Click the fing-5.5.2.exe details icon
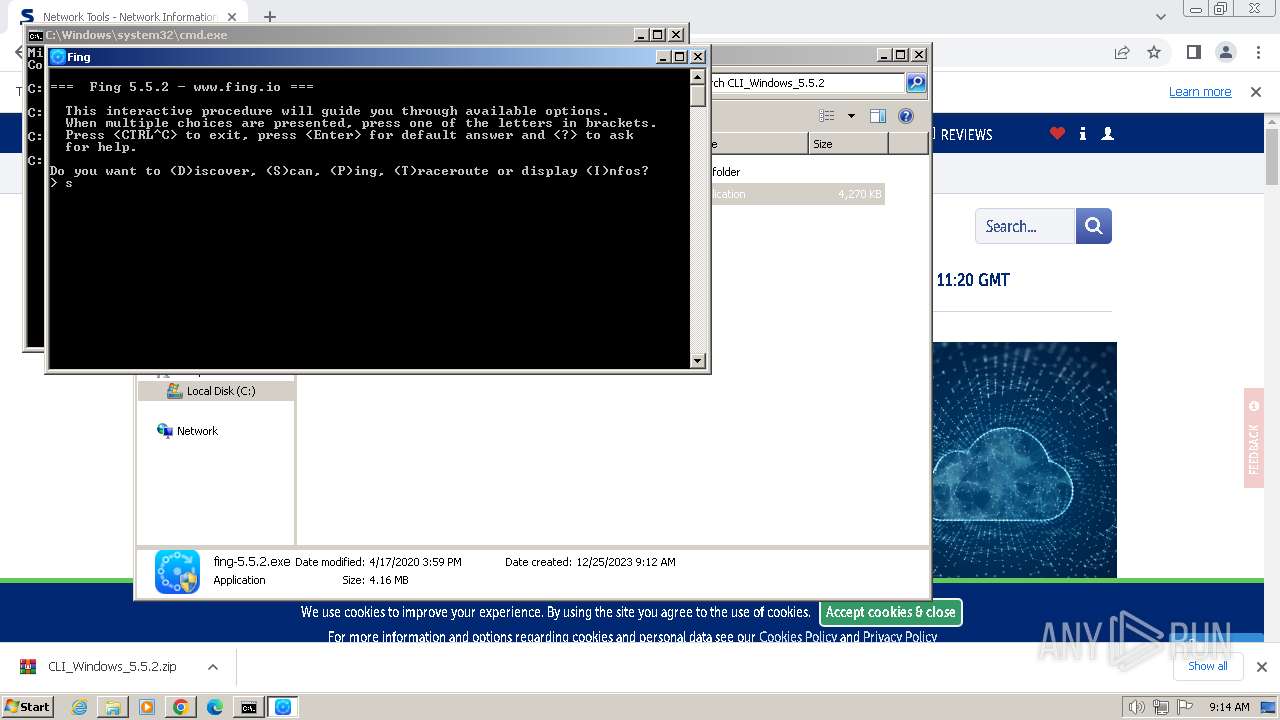1280x720 pixels. tap(177, 571)
